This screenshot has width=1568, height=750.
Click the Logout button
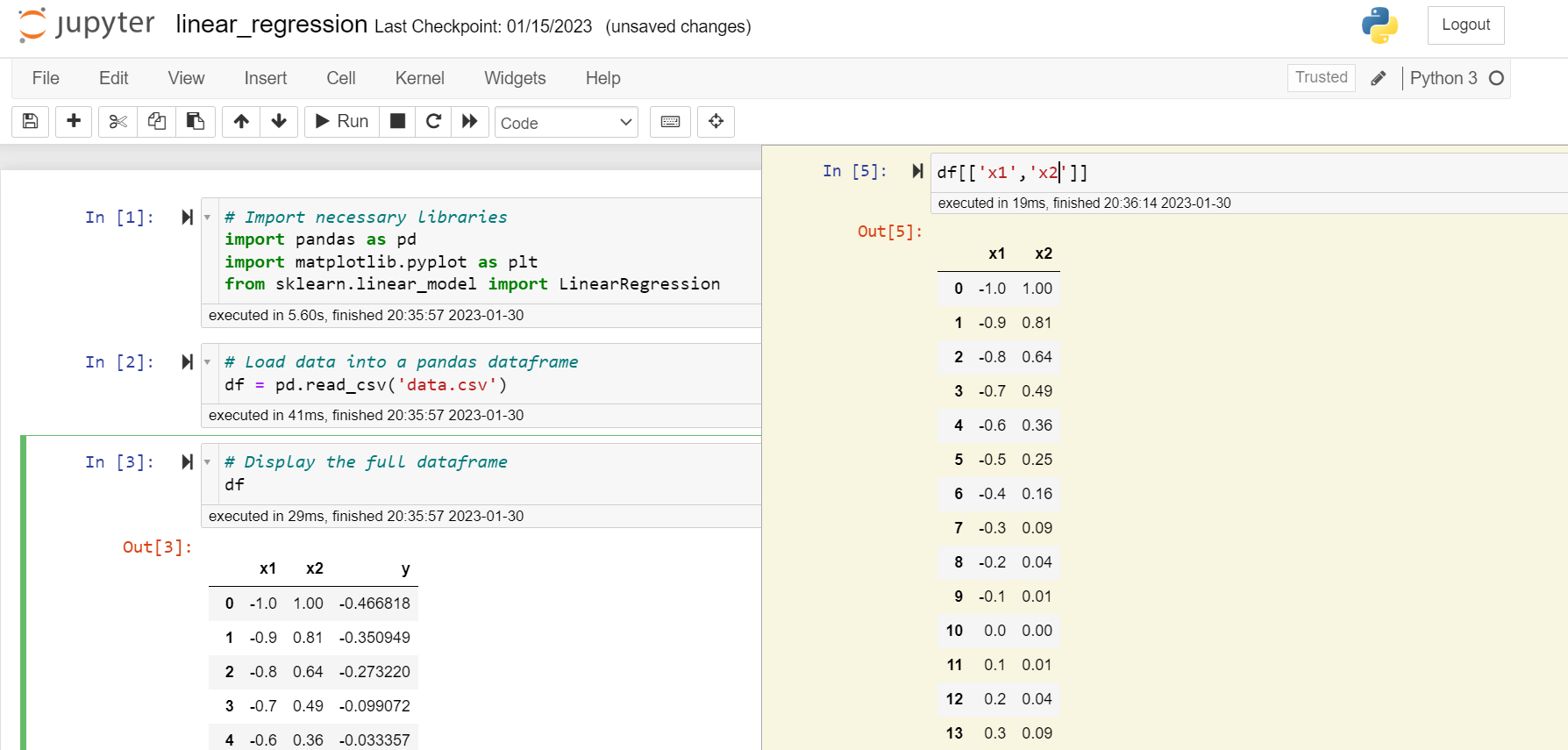(1465, 25)
